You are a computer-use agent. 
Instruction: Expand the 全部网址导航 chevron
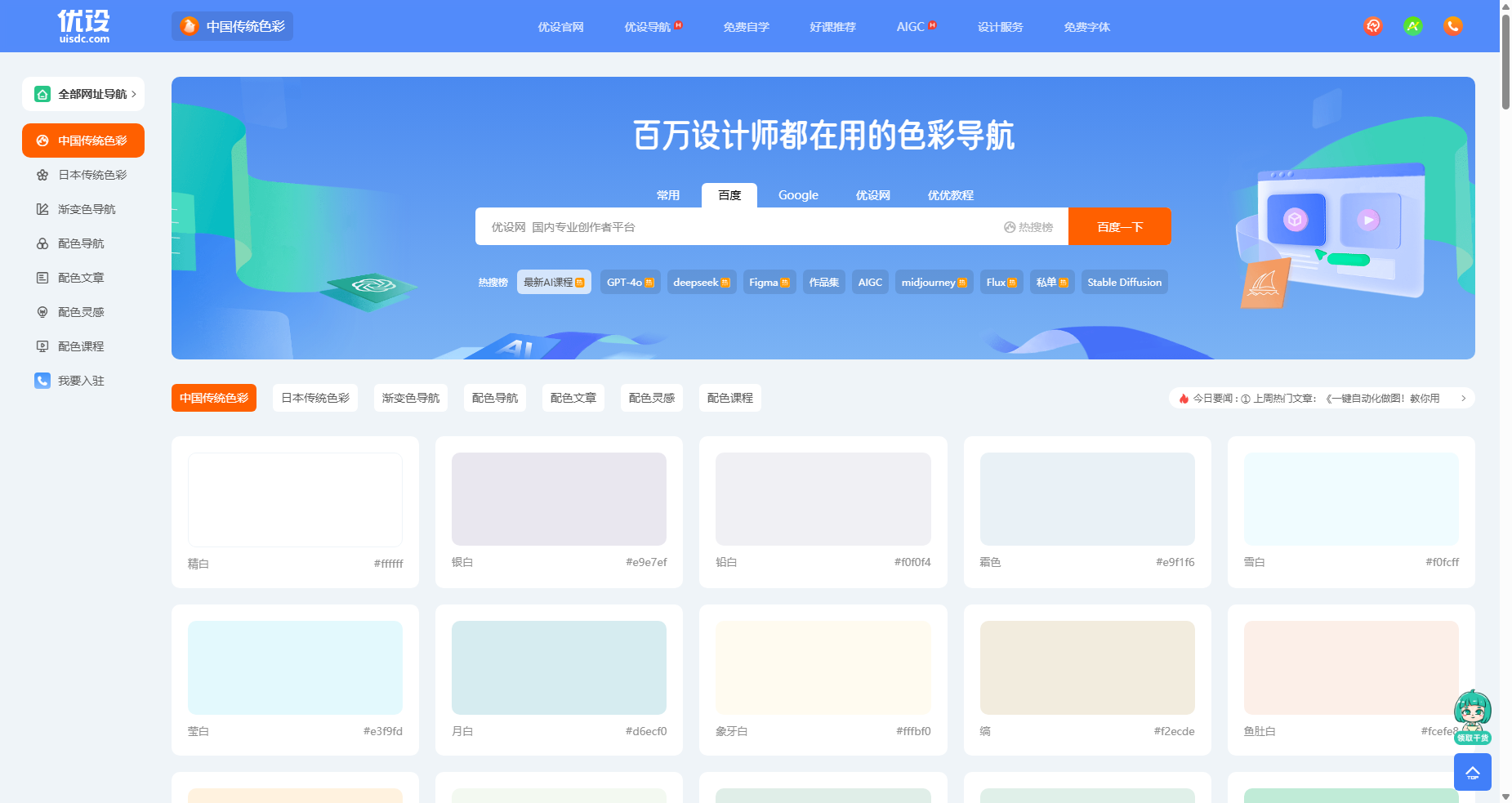(134, 94)
